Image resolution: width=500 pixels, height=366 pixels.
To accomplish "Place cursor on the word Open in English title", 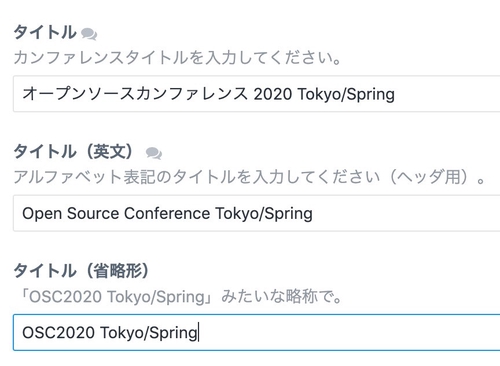I will click(x=42, y=214).
